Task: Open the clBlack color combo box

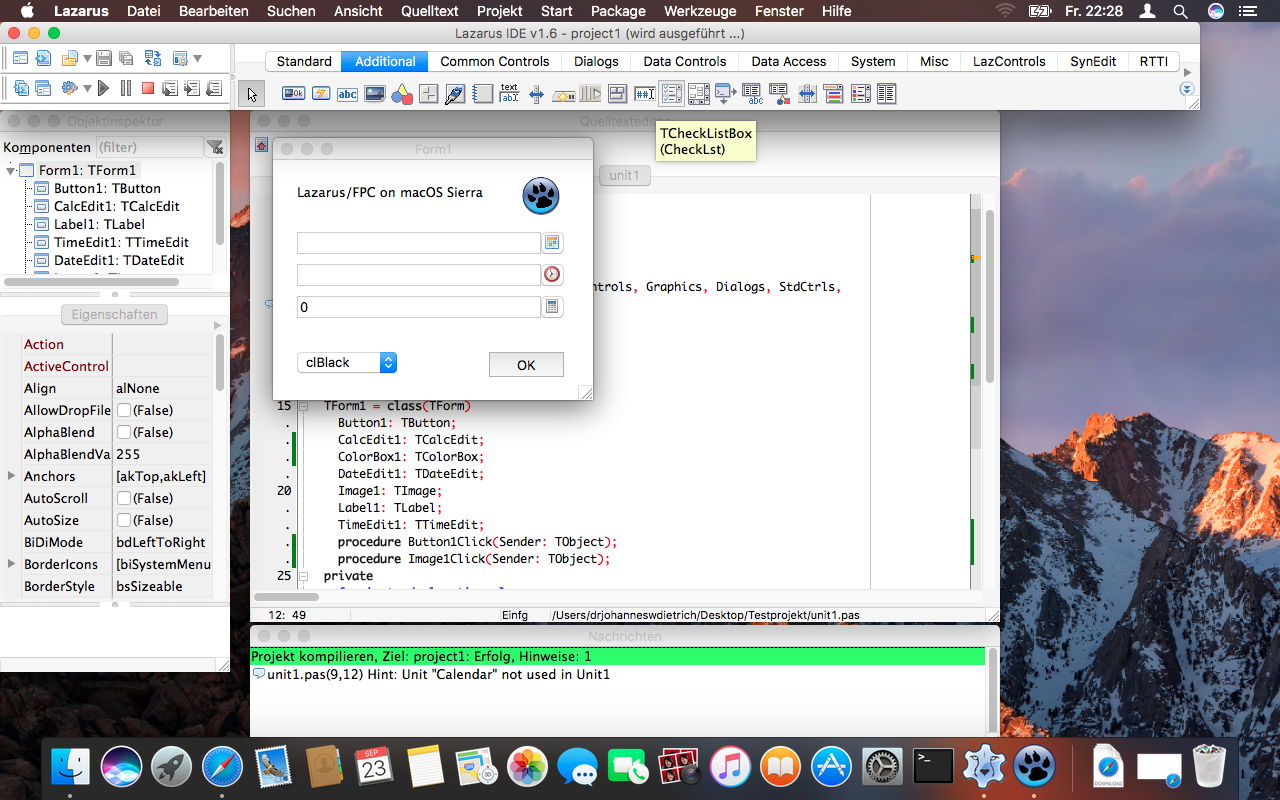Action: point(347,362)
